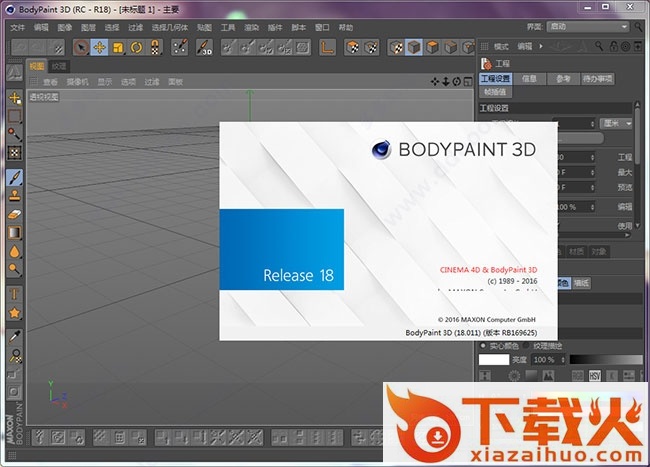Select the Eraser tool

(15, 214)
